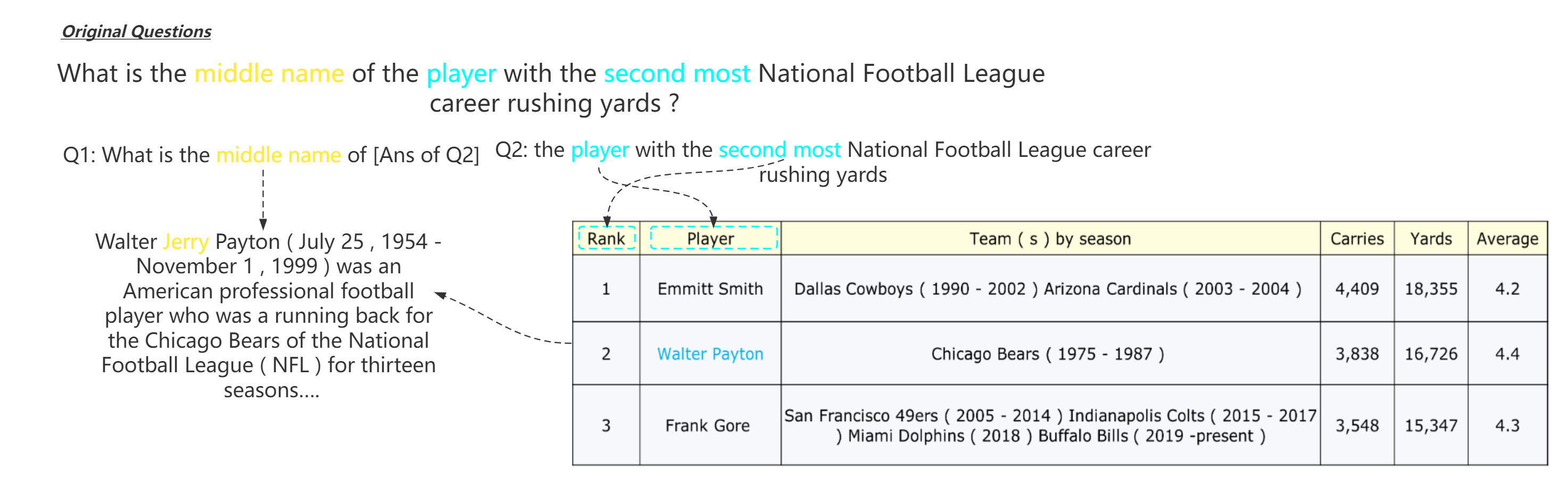The height and width of the screenshot is (486, 1568).
Task: Click the 16,726 yards value
Action: 1431,354
